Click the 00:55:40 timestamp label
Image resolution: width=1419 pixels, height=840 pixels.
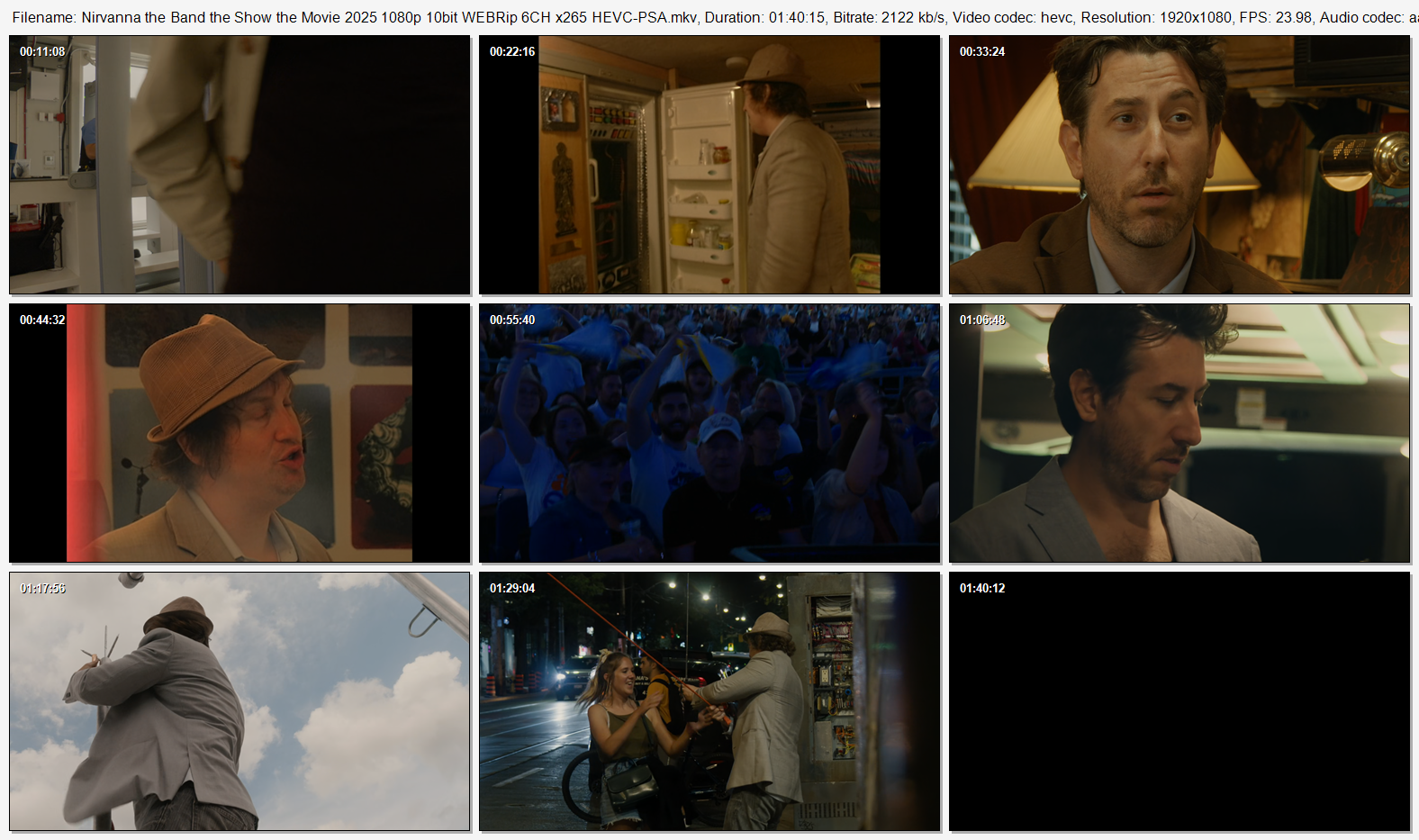point(512,321)
